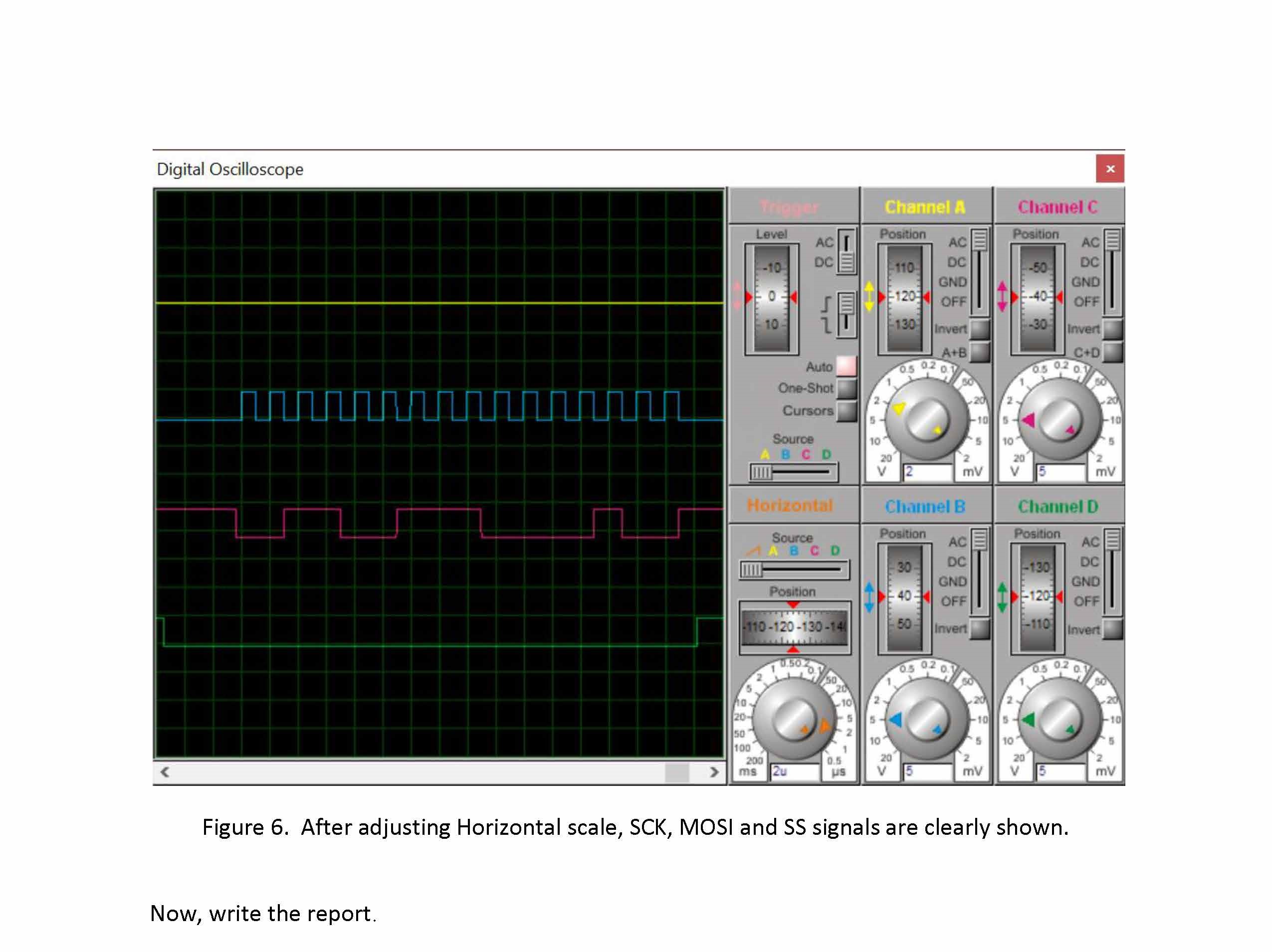Click right arrow of waveform scrollbar
This screenshot has height=952, width=1272.
click(714, 772)
